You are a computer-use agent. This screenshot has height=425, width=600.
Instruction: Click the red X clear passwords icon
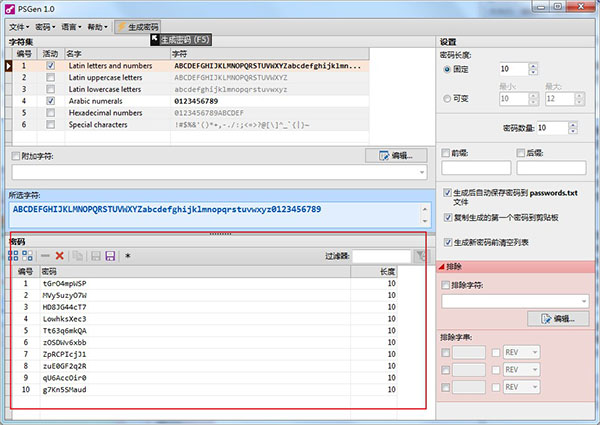pyautogui.click(x=59, y=256)
